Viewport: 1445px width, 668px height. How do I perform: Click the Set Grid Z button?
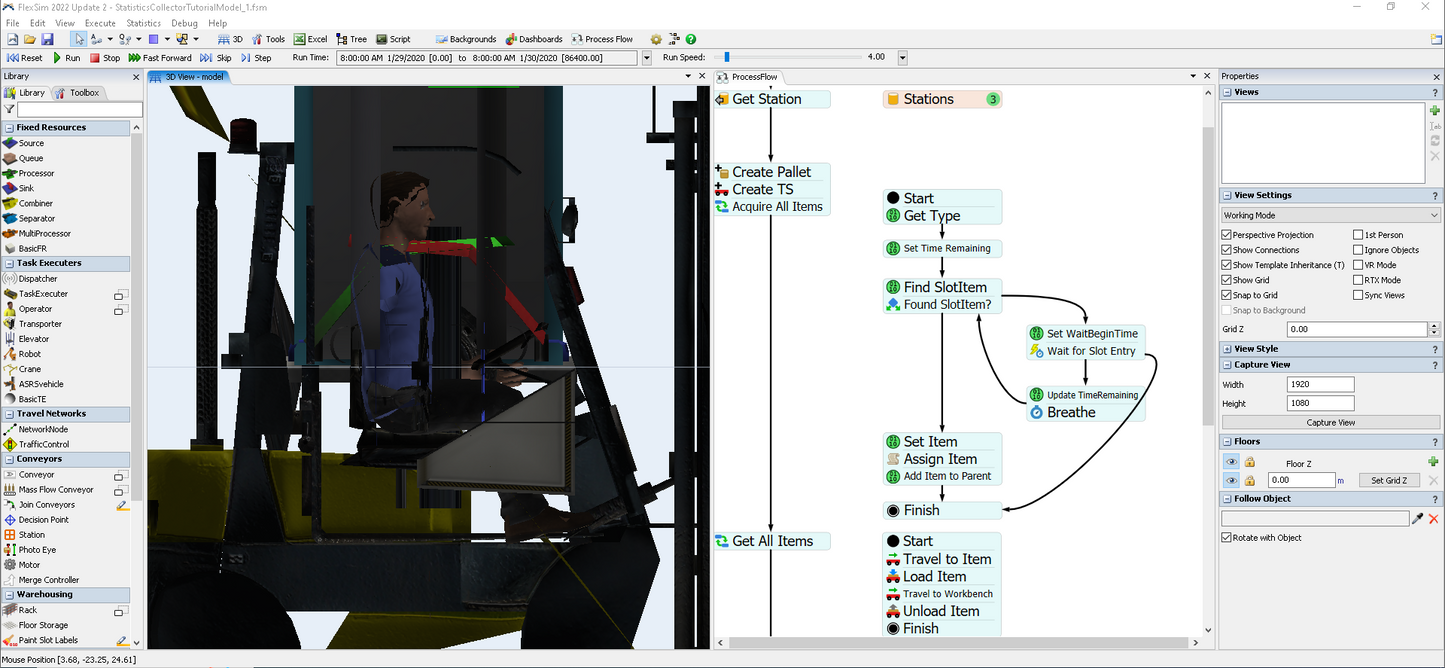1389,481
